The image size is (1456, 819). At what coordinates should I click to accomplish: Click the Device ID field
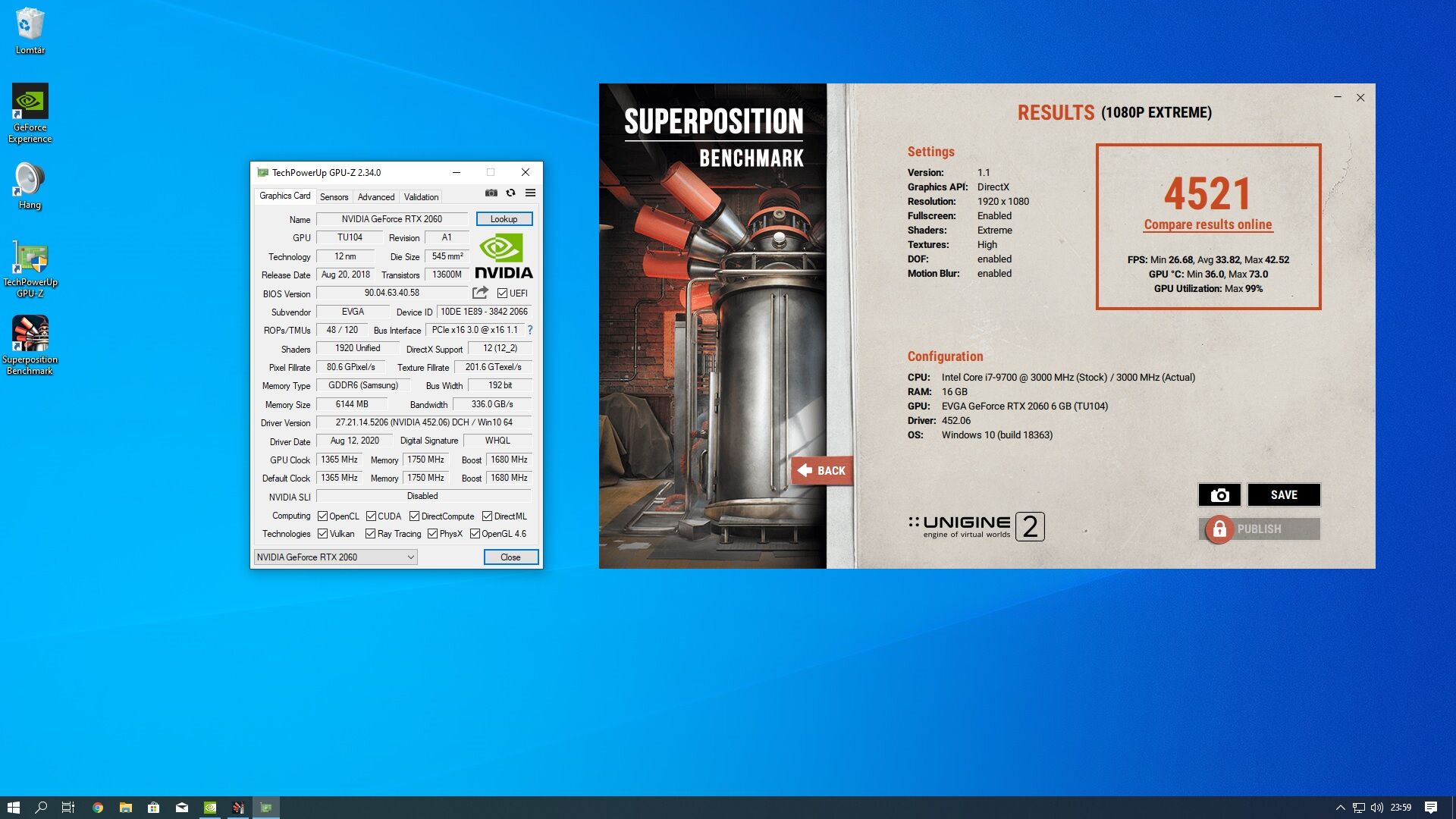[484, 312]
